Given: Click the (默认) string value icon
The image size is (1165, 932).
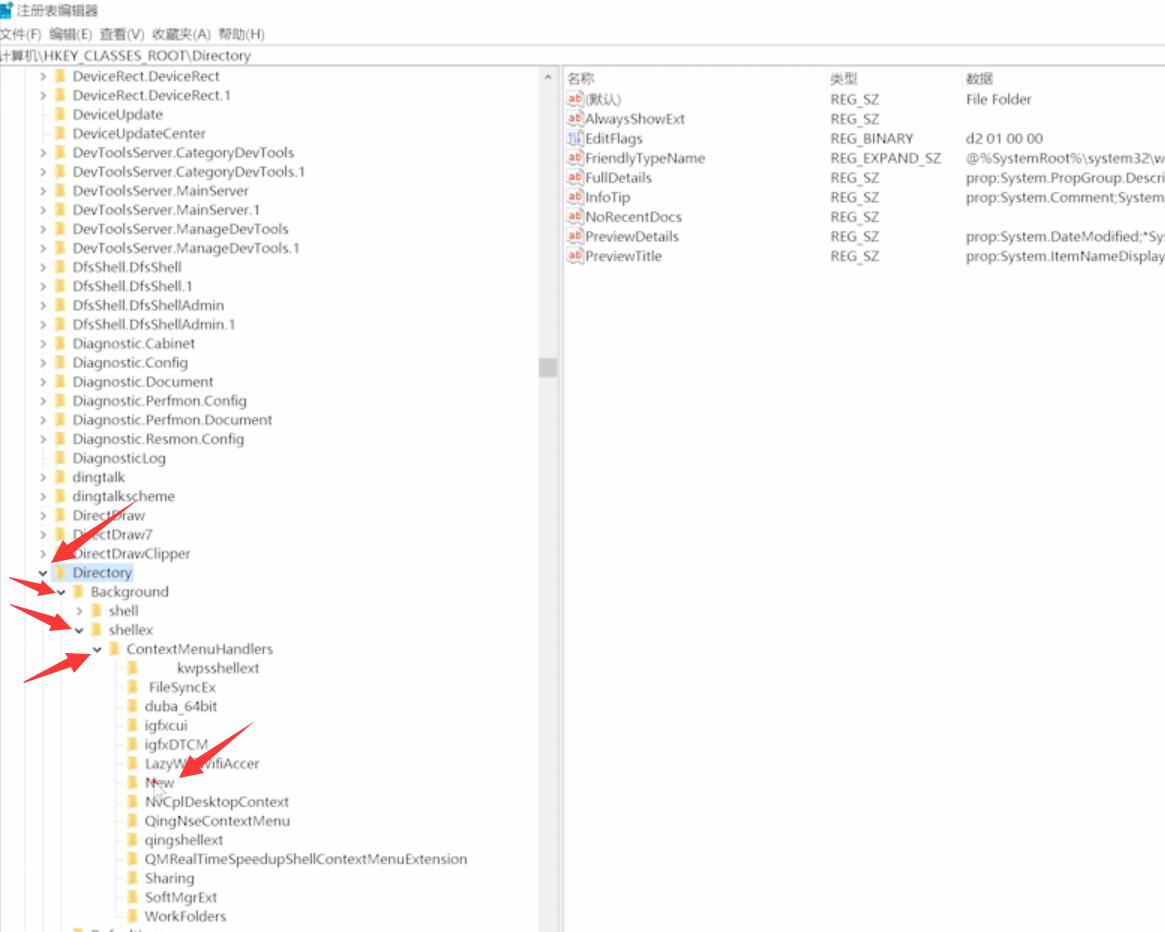Looking at the screenshot, I should point(575,99).
